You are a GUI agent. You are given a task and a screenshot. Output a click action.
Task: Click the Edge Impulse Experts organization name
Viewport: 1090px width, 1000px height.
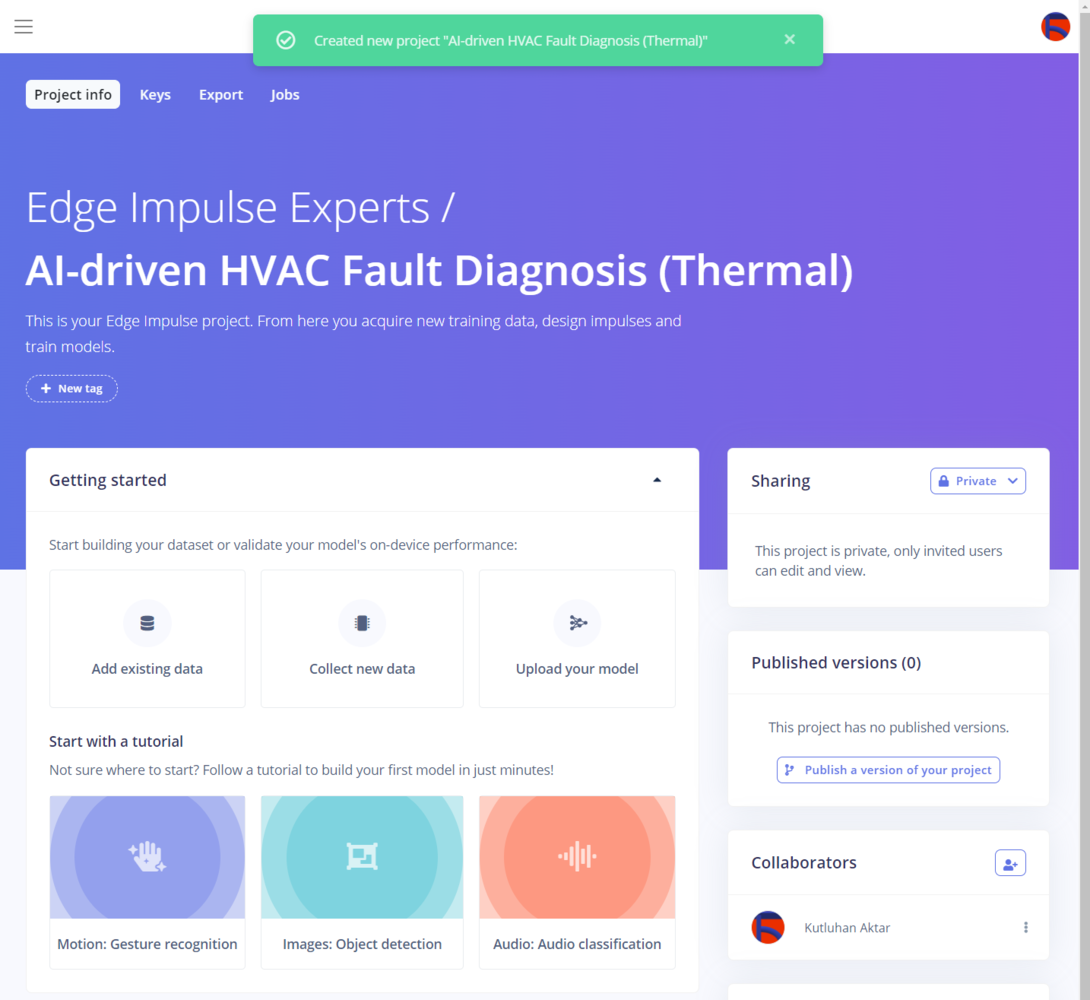pos(228,208)
